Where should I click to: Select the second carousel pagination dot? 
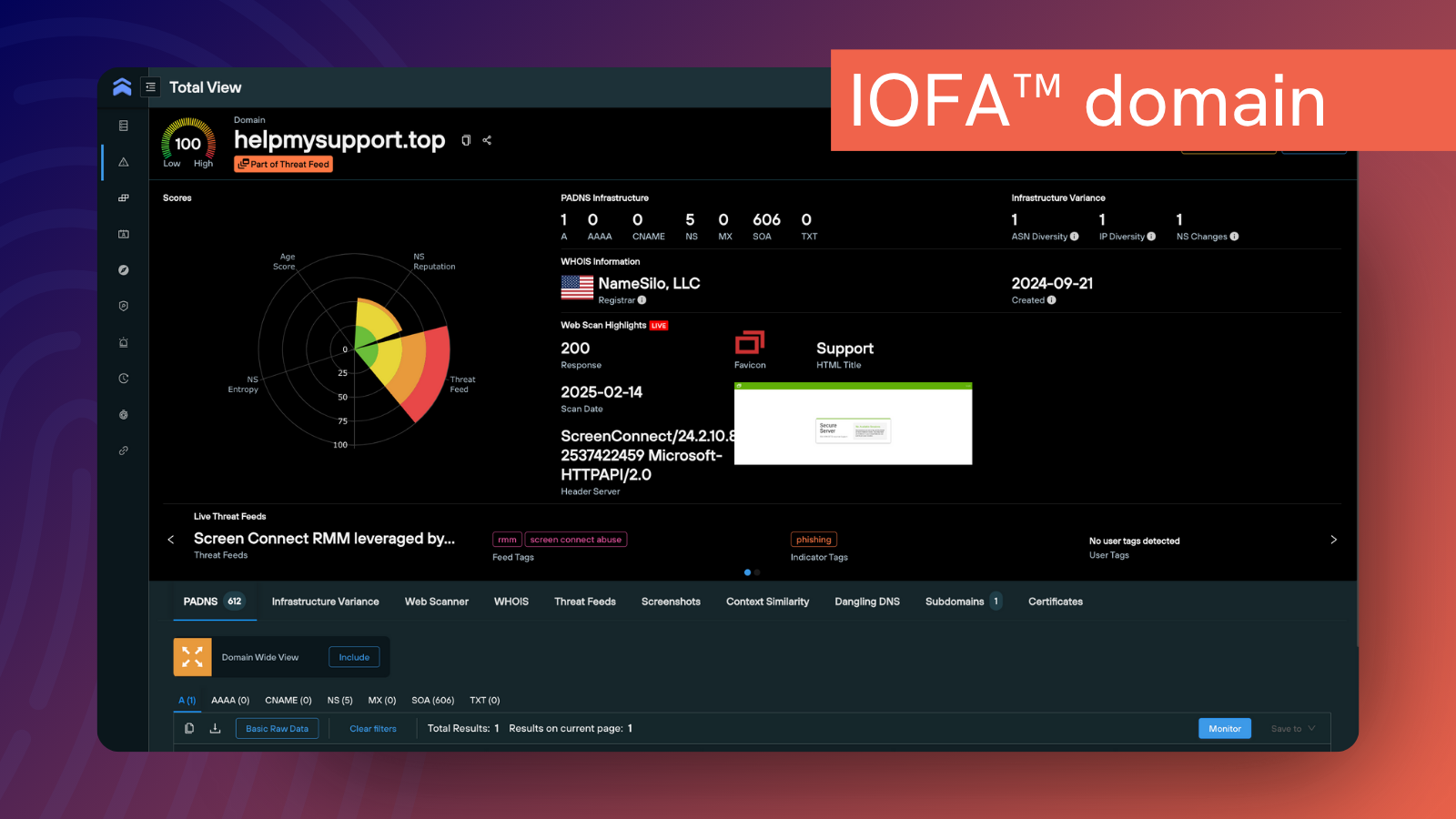[x=757, y=572]
